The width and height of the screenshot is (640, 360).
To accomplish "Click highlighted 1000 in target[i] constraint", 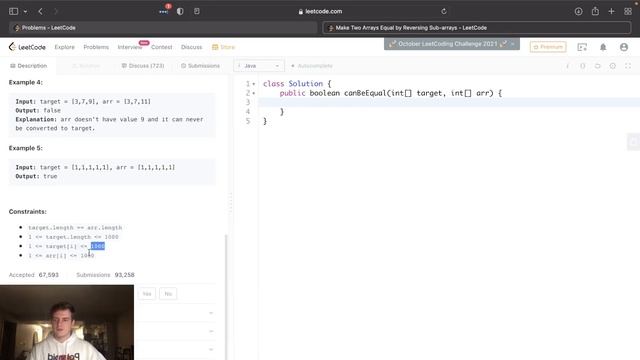I will pyautogui.click(x=98, y=246).
